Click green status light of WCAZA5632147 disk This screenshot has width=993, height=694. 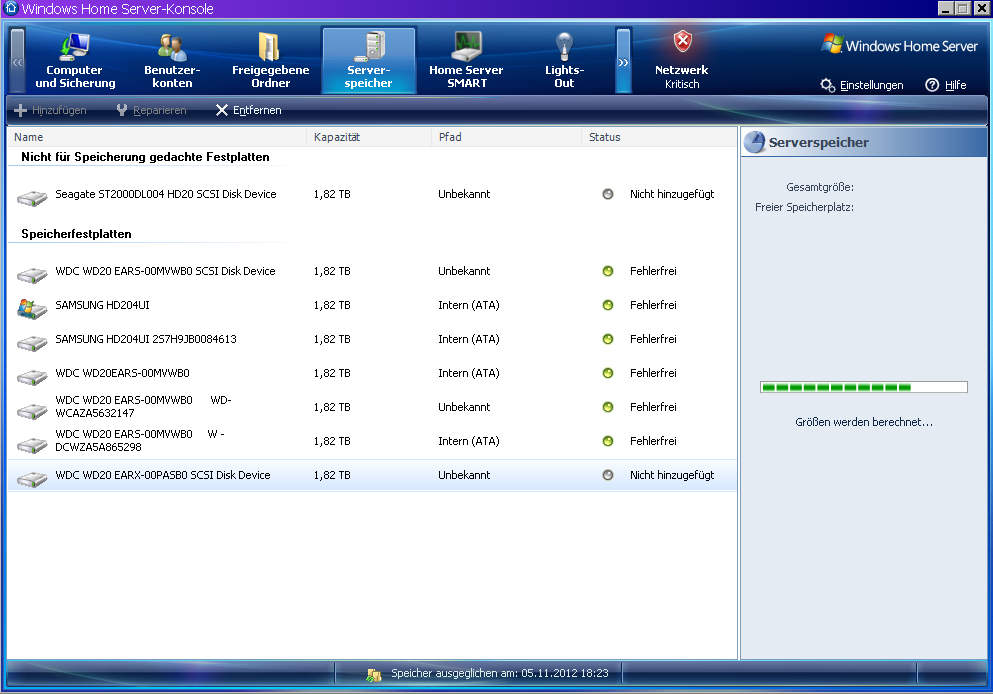coord(608,407)
